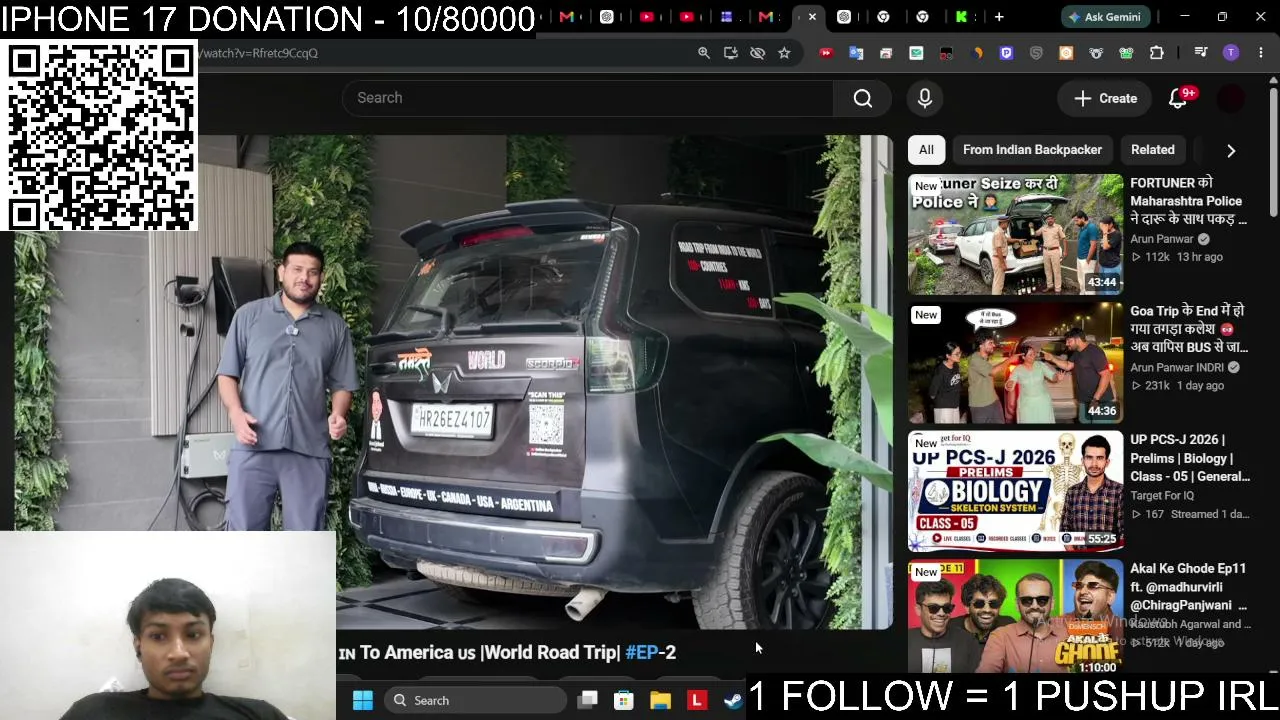The width and height of the screenshot is (1280, 720).
Task: Open the Windows Start menu
Action: (x=363, y=700)
